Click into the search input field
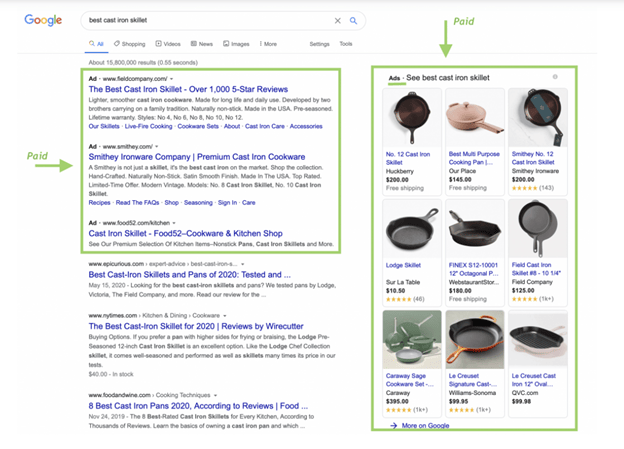Screen dimensions: 624x449 click(x=209, y=20)
